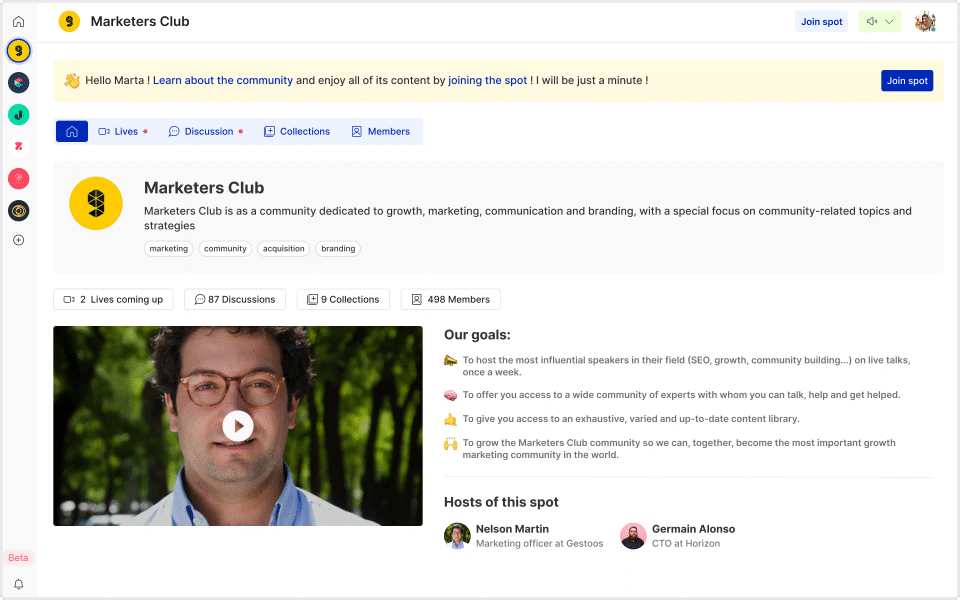Click Join spot button in top header

tap(821, 21)
